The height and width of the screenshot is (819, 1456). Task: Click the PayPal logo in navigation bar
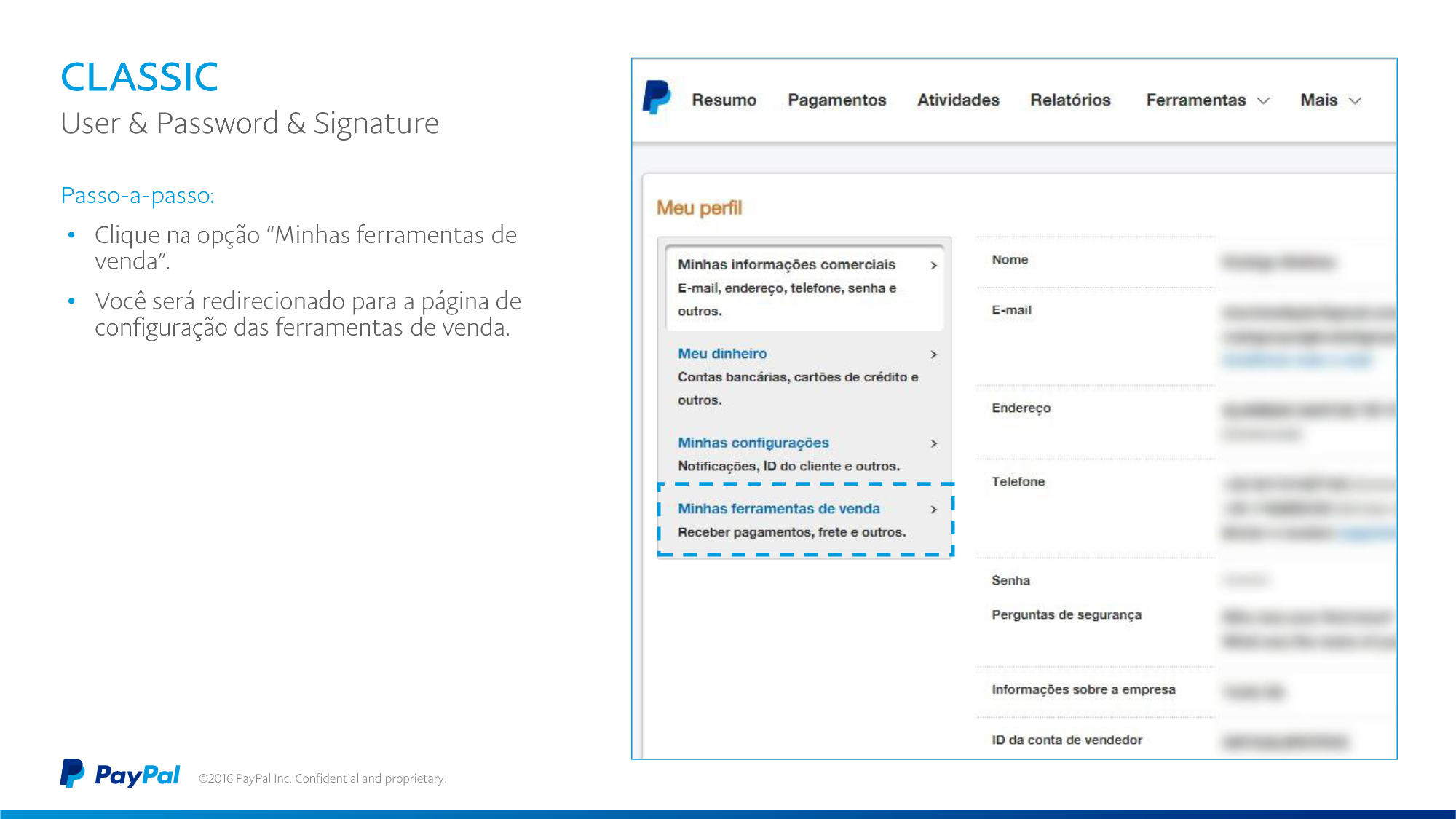point(656,98)
